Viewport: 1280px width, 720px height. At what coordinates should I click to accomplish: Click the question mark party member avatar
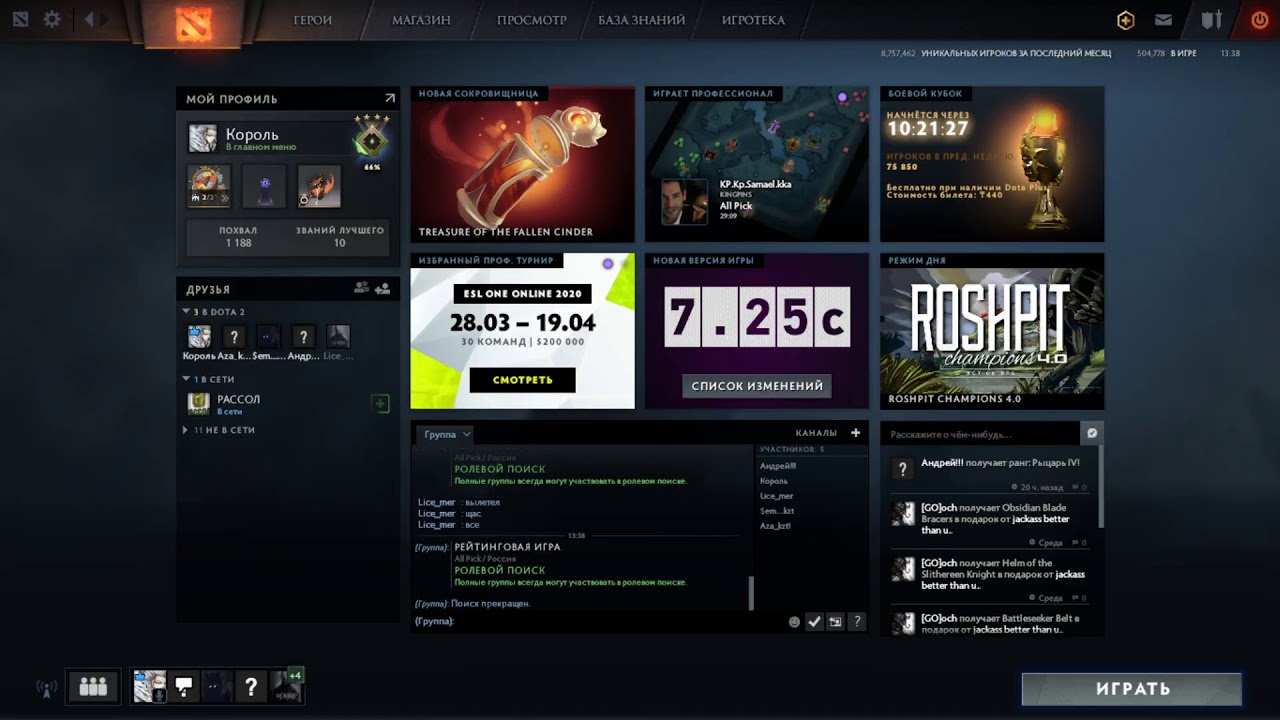coord(251,686)
